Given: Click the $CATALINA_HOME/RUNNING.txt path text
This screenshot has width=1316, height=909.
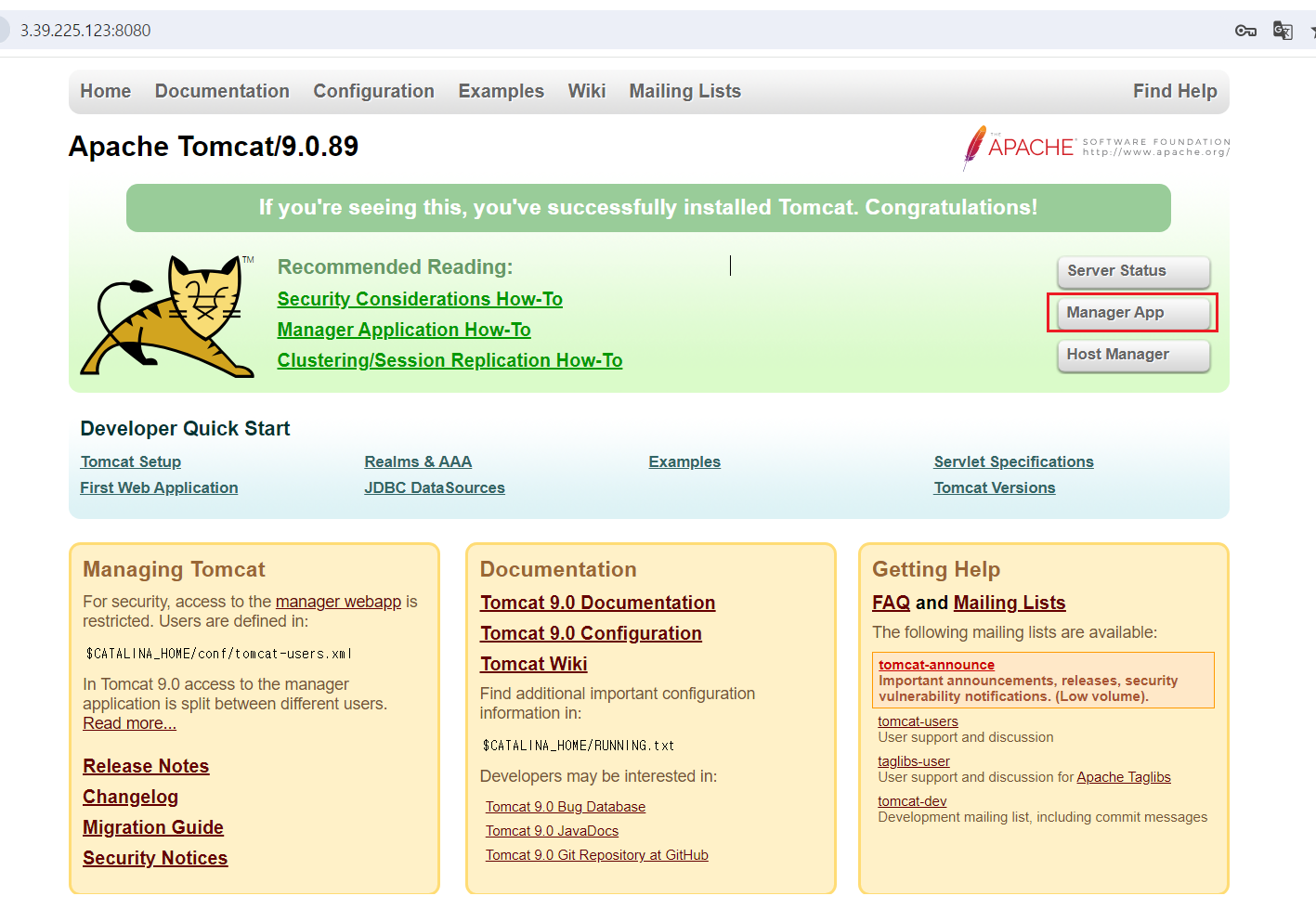Looking at the screenshot, I should coord(579,746).
